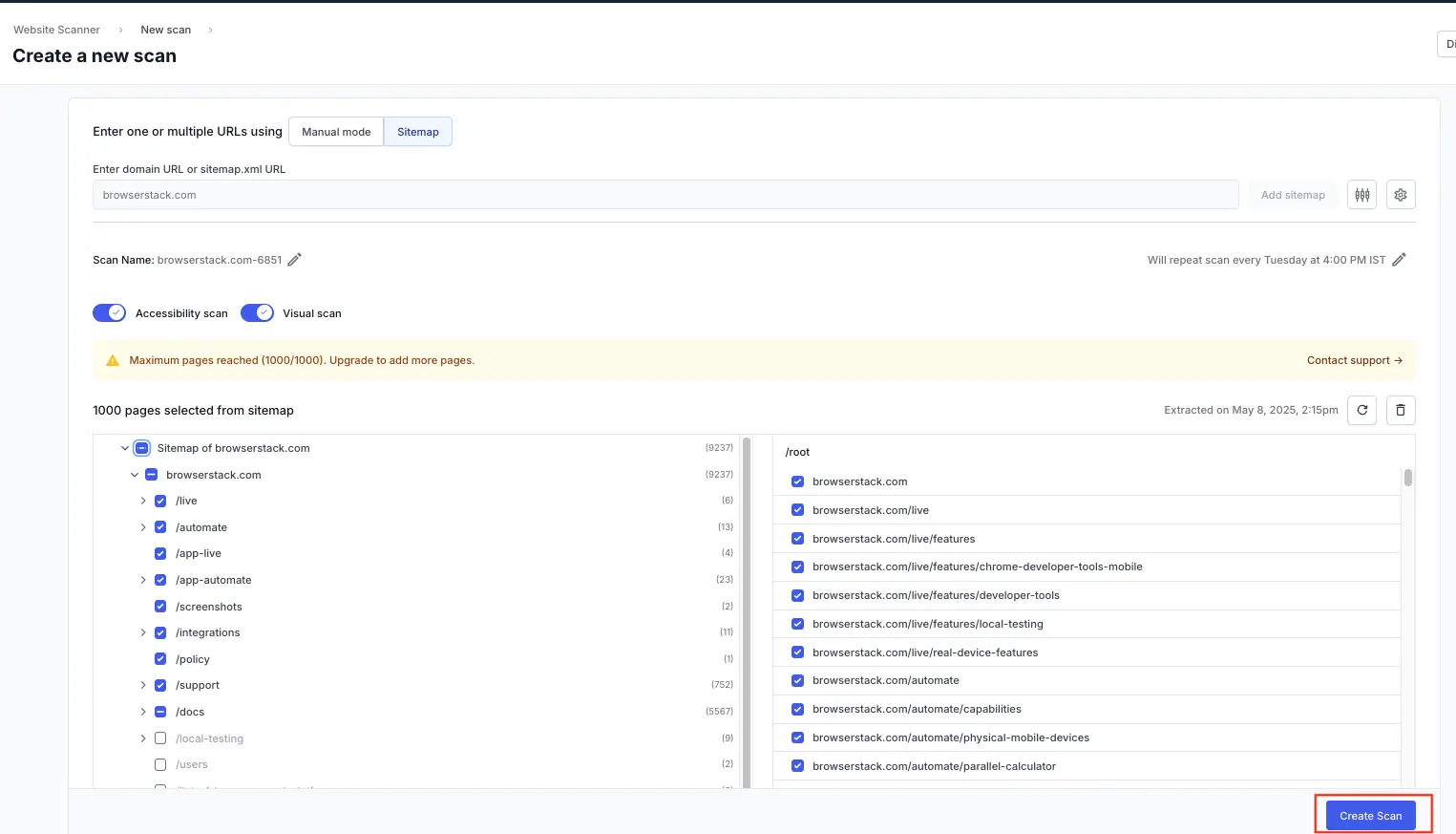Toggle off Accessibility scan

click(109, 313)
